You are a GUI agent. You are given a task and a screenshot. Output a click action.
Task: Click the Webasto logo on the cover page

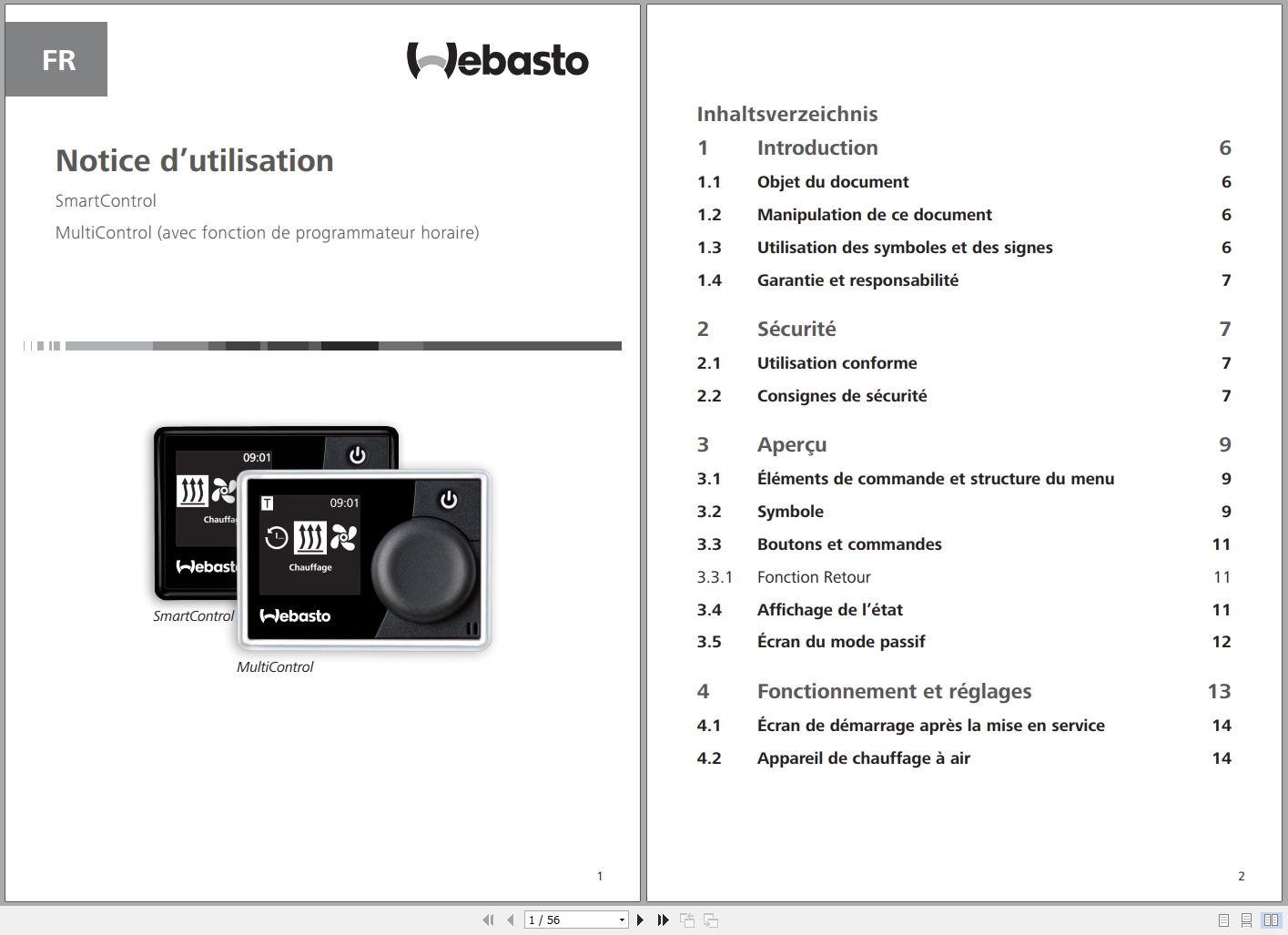[500, 60]
